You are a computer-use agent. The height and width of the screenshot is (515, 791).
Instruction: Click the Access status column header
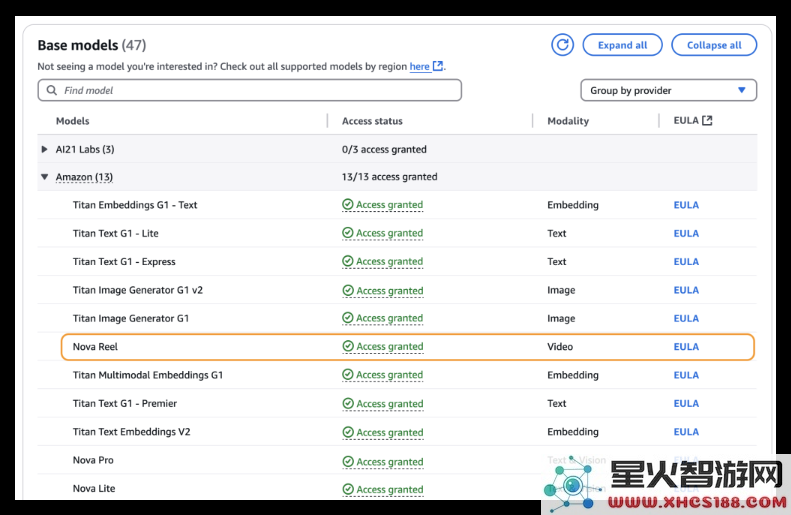(x=372, y=121)
